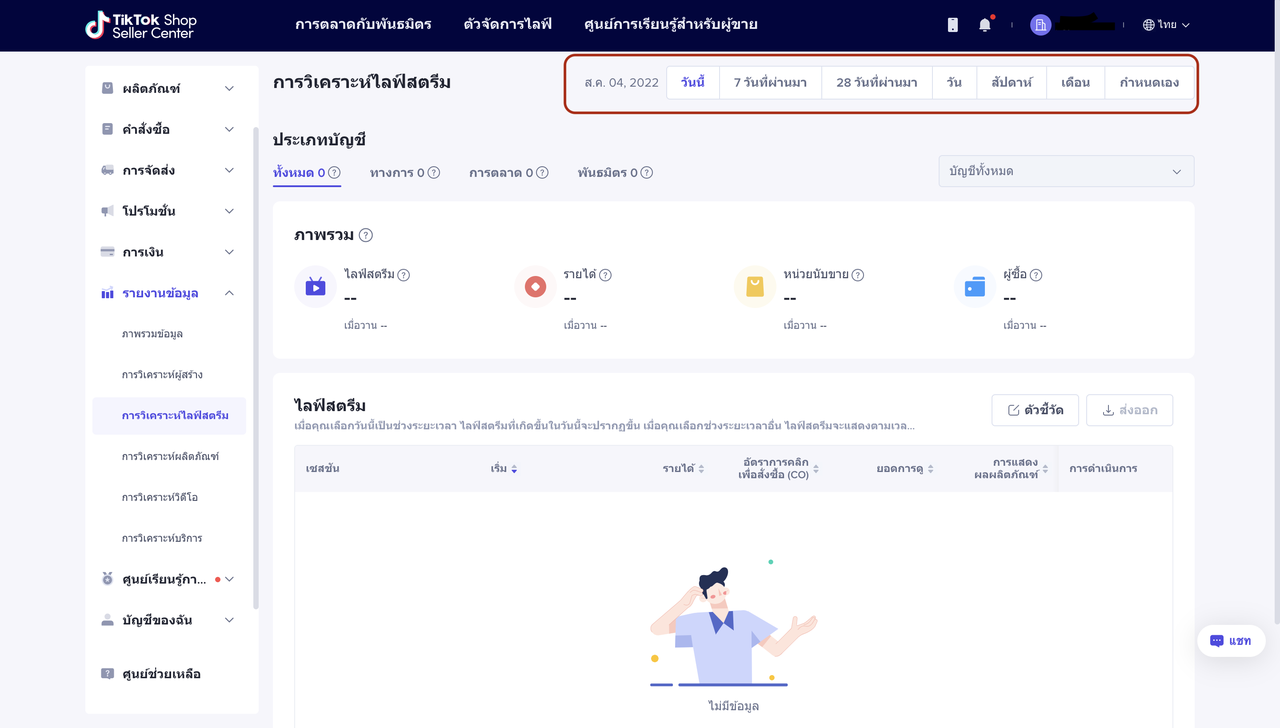Expand the ผลิตภัณฑ์ sidebar menu
This screenshot has height=728, width=1280.
tap(168, 89)
